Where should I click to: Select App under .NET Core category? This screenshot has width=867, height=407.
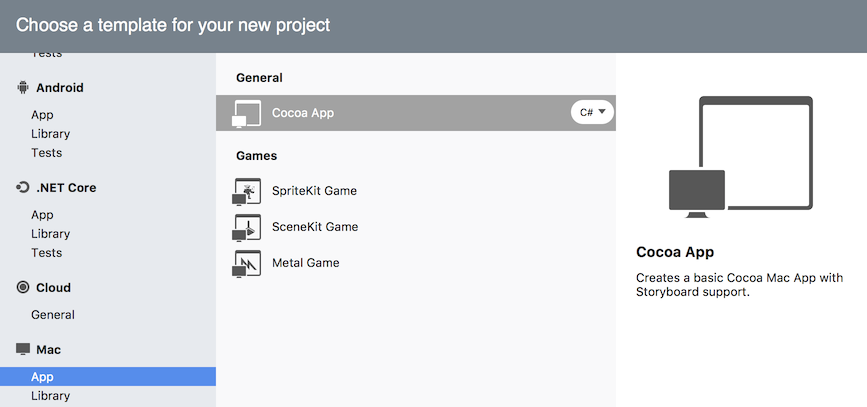point(42,215)
